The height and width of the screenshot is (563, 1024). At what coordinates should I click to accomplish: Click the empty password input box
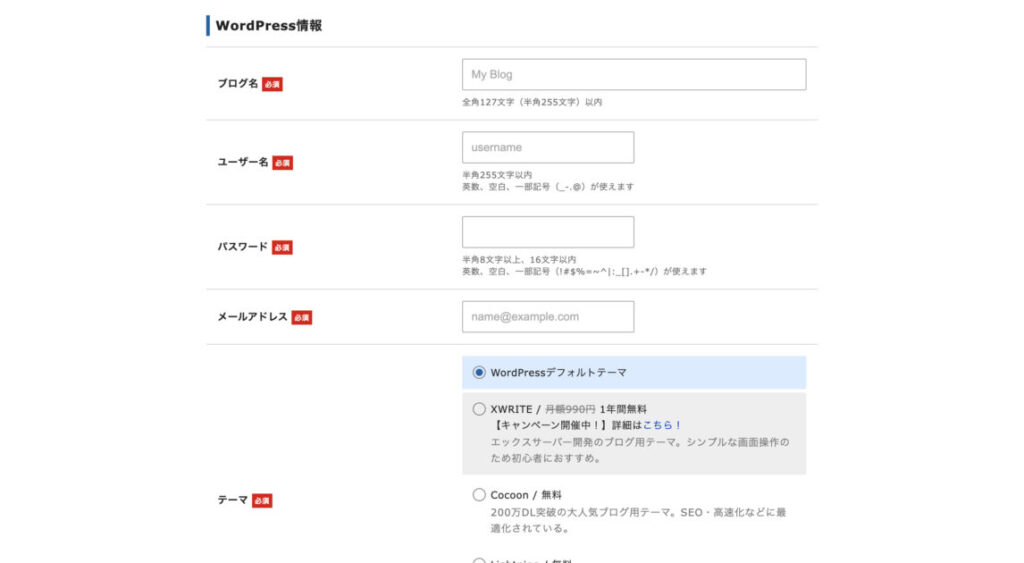547,232
